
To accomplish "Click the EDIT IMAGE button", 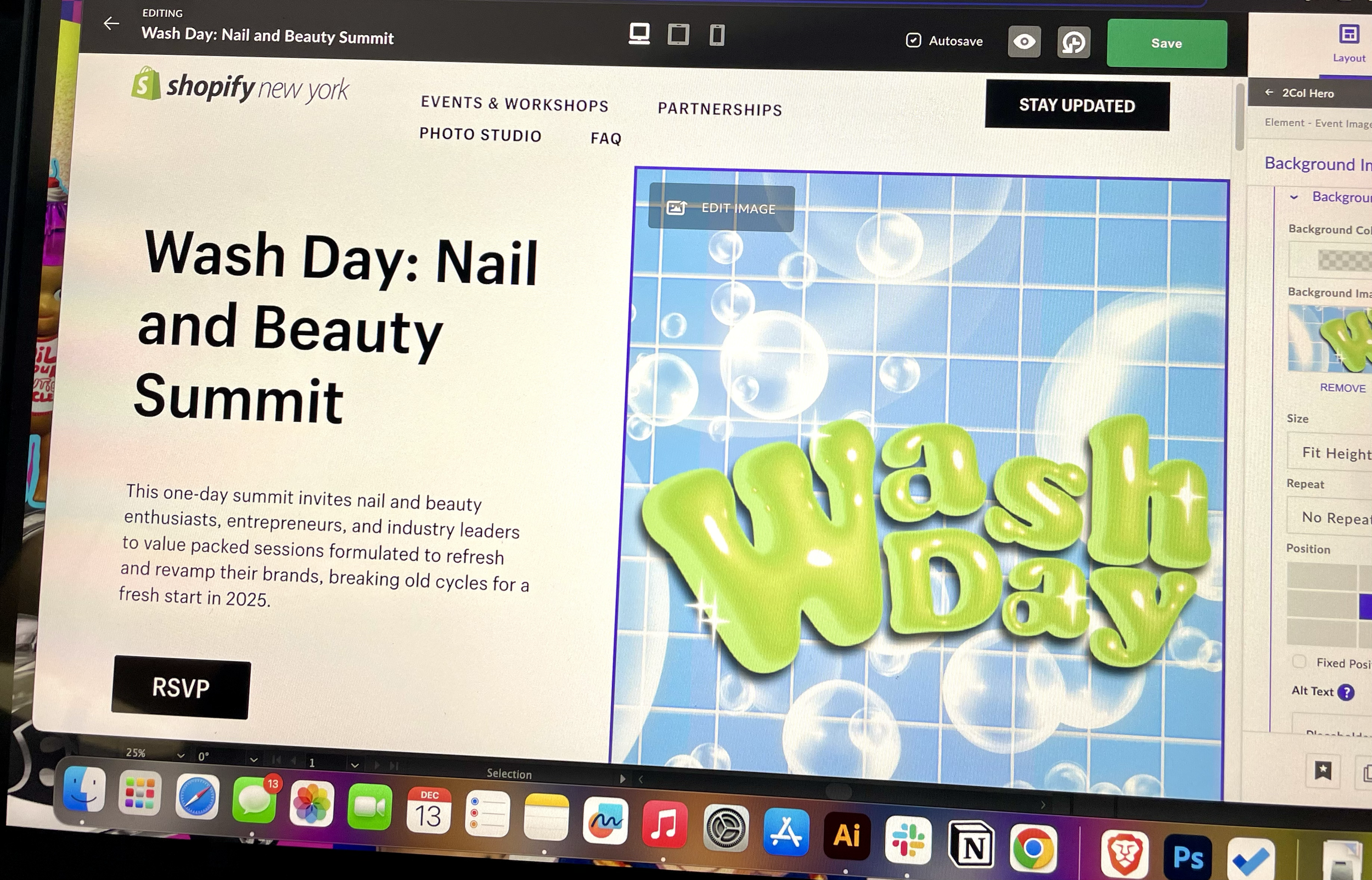I will click(x=721, y=208).
